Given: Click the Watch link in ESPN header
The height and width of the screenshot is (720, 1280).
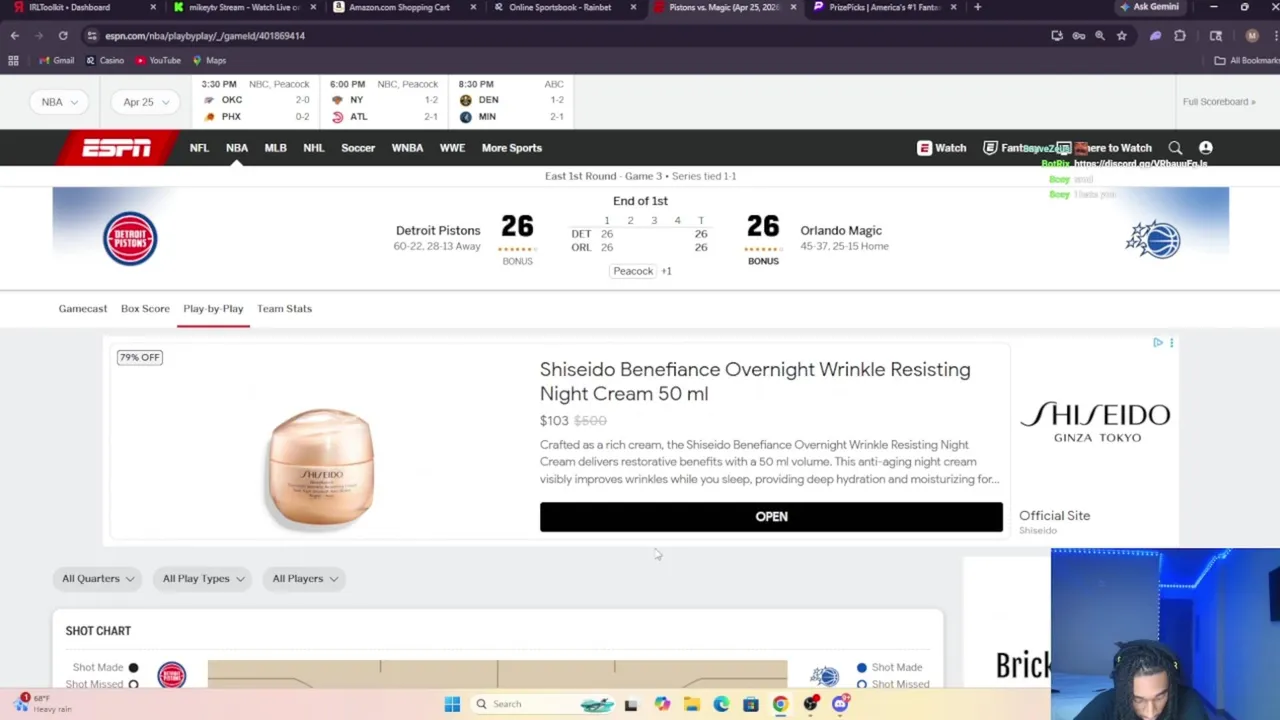Looking at the screenshot, I should [942, 148].
